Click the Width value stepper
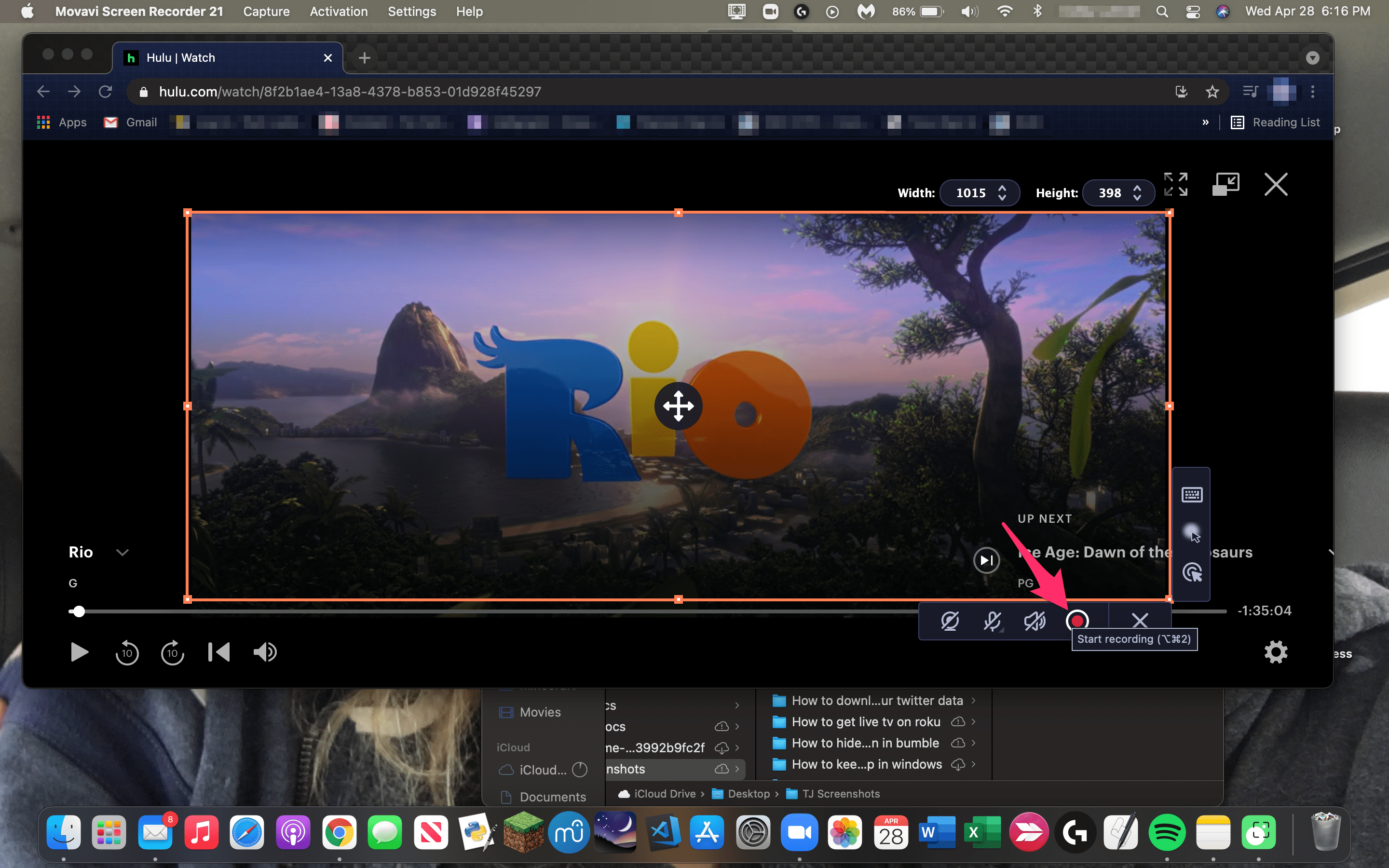The width and height of the screenshot is (1389, 868). tap(1002, 193)
